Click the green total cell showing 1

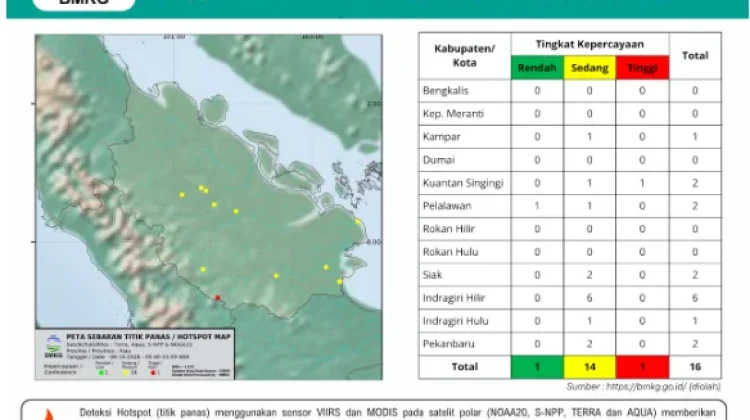tap(537, 367)
